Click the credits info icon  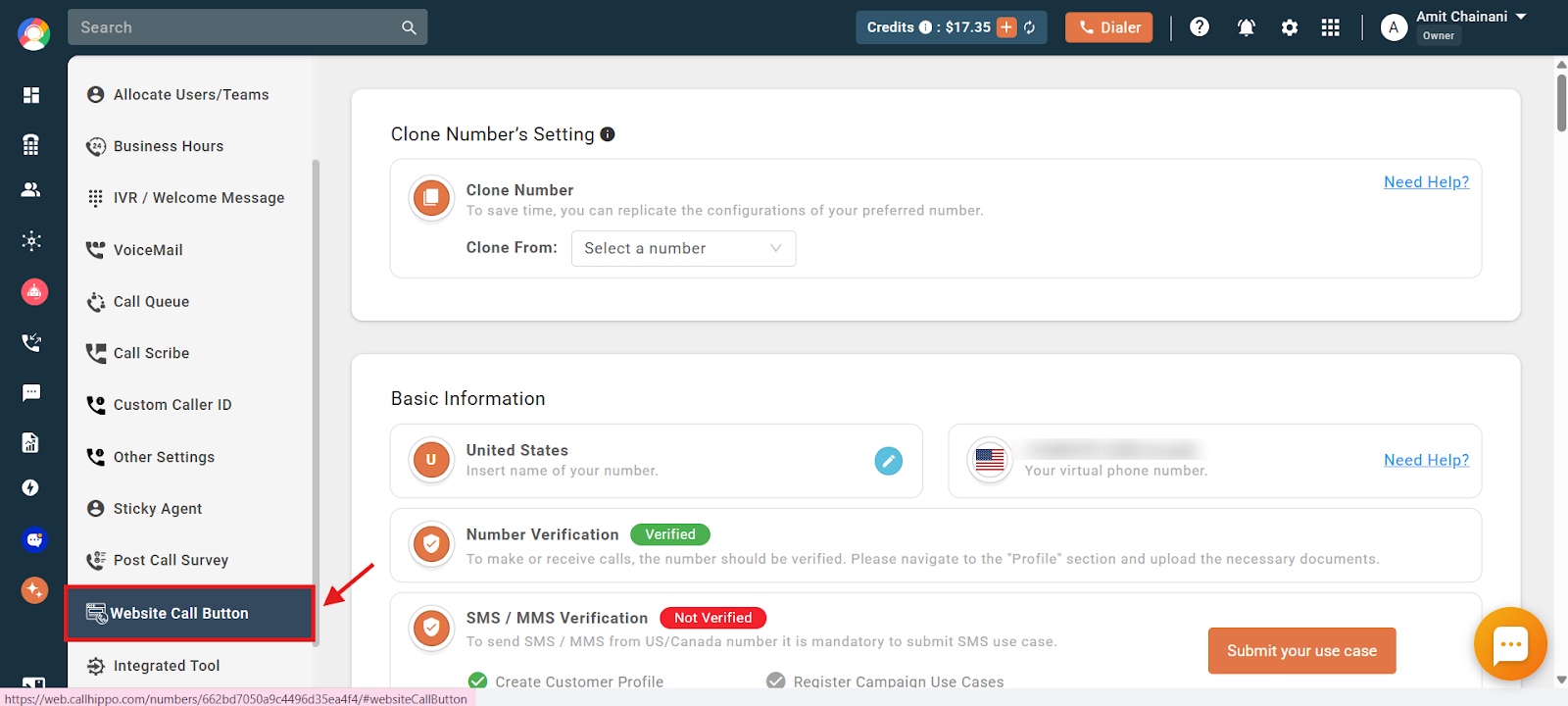[925, 27]
